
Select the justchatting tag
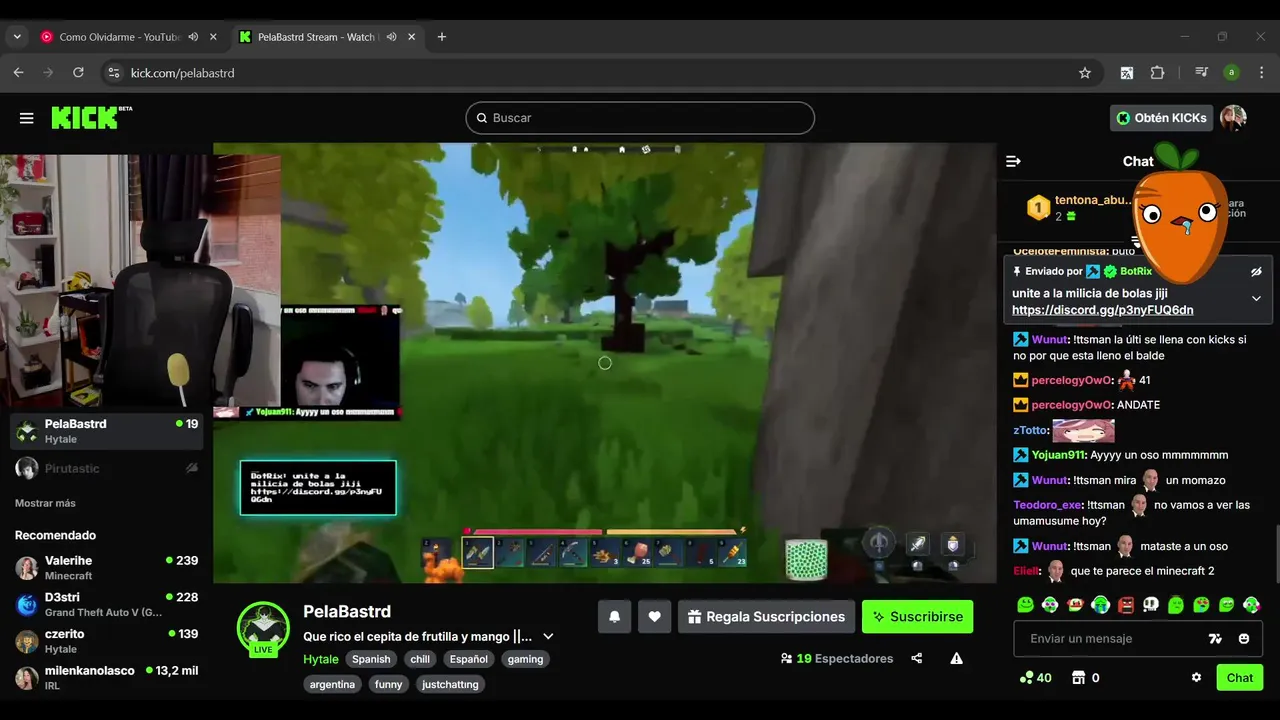(x=450, y=684)
